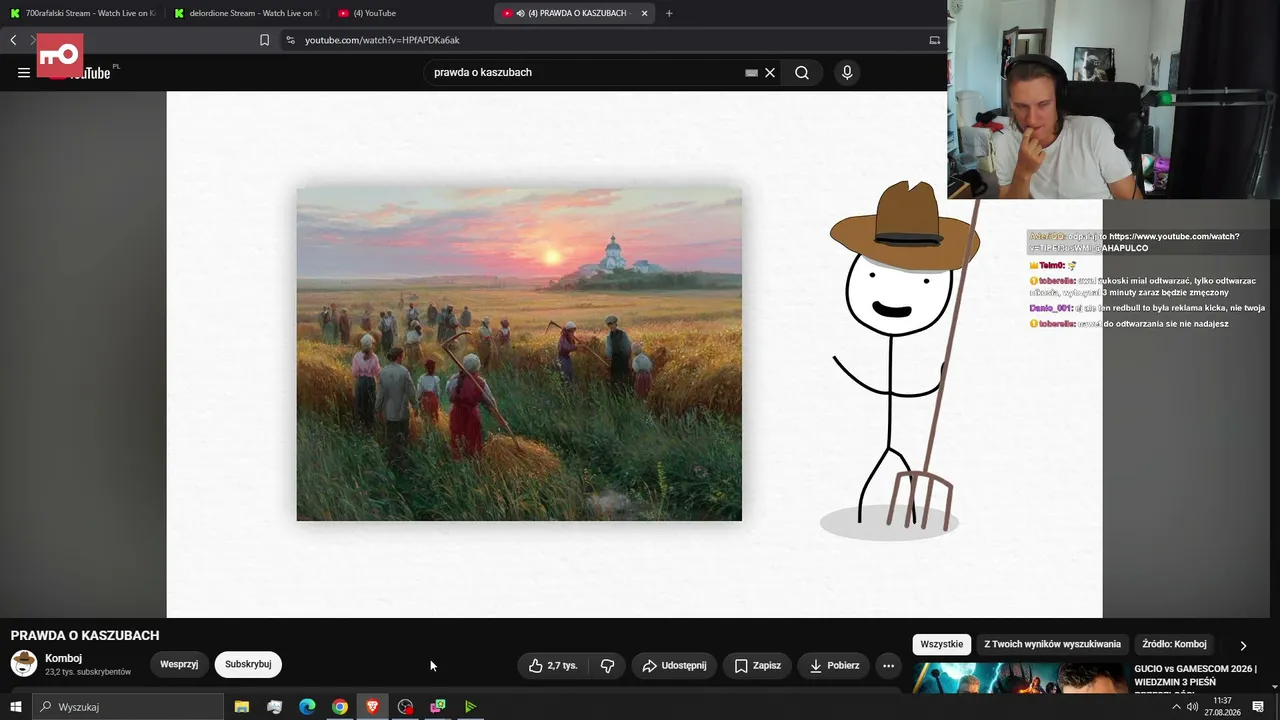Subscribe with the Subskrybuj button
Image resolution: width=1280 pixels, height=720 pixels.
tap(248, 664)
